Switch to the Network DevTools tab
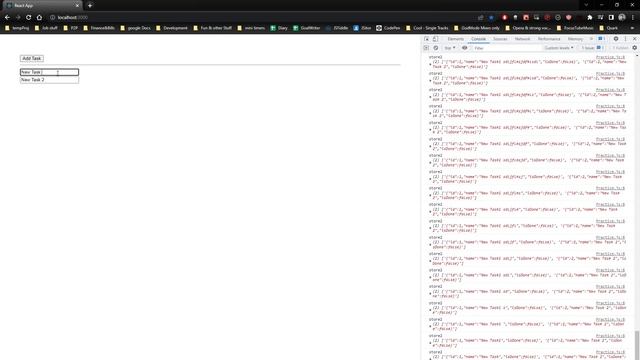This screenshot has width=640, height=360. 522,39
